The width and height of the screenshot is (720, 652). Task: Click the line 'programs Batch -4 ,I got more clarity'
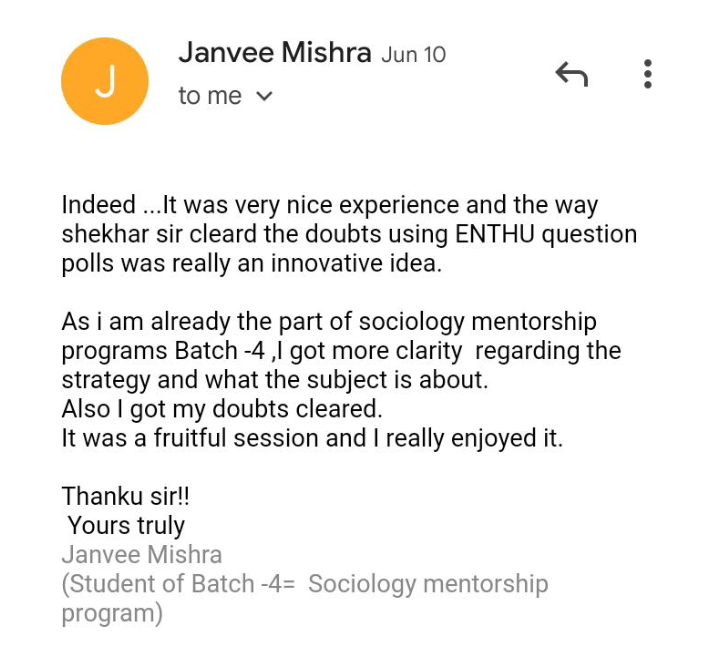coord(341,351)
